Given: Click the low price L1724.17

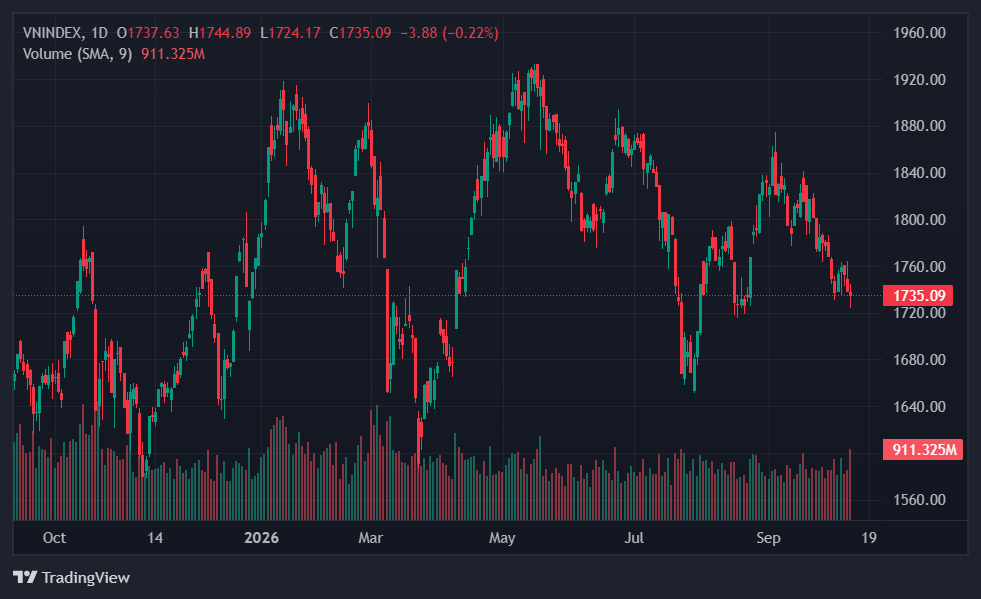Looking at the screenshot, I should point(290,33).
